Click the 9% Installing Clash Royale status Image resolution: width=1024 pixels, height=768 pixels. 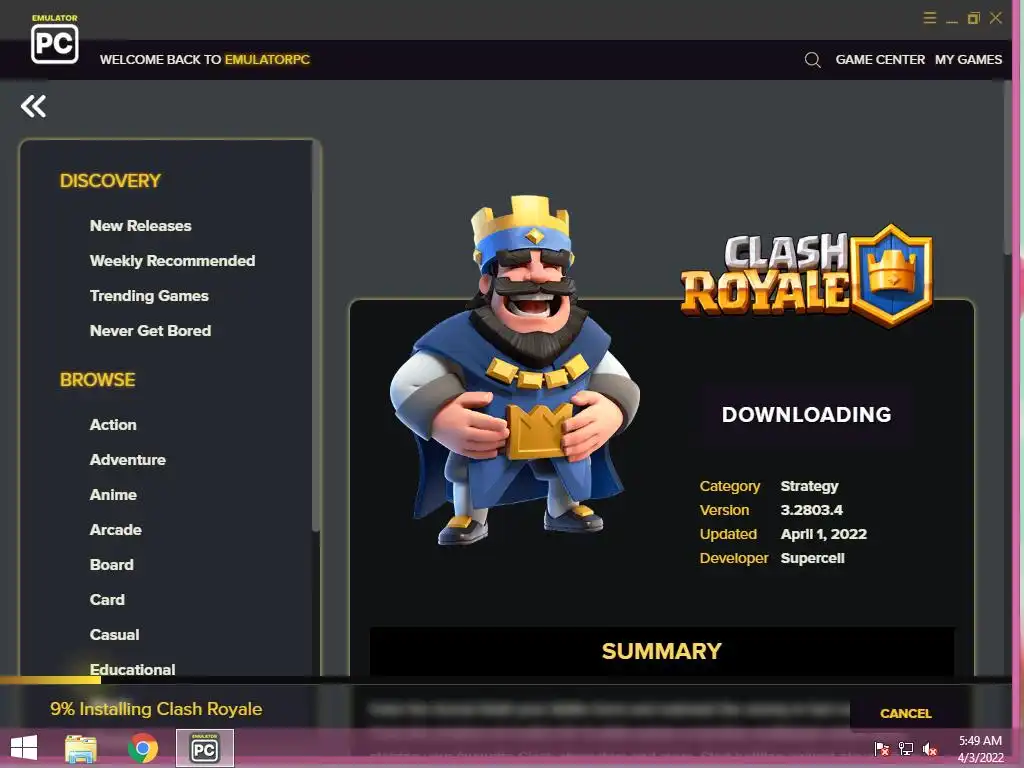156,709
